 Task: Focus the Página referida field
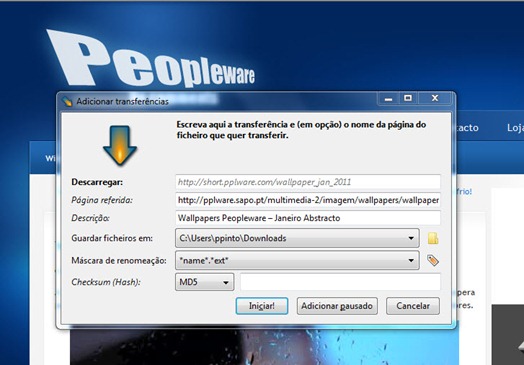pyautogui.click(x=308, y=200)
